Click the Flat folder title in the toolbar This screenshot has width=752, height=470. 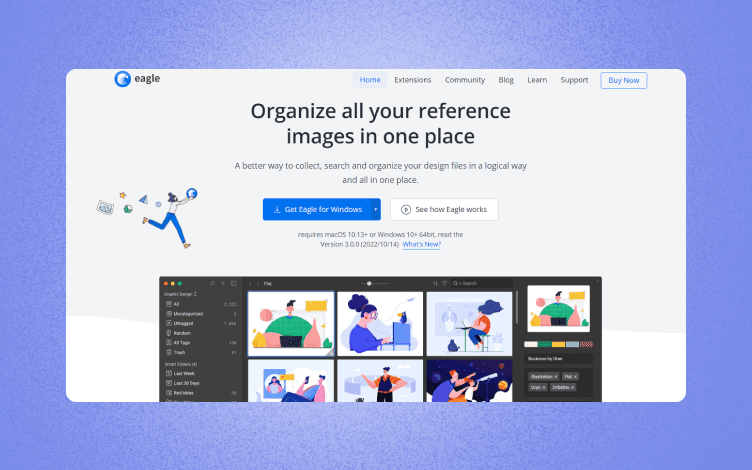pos(268,284)
